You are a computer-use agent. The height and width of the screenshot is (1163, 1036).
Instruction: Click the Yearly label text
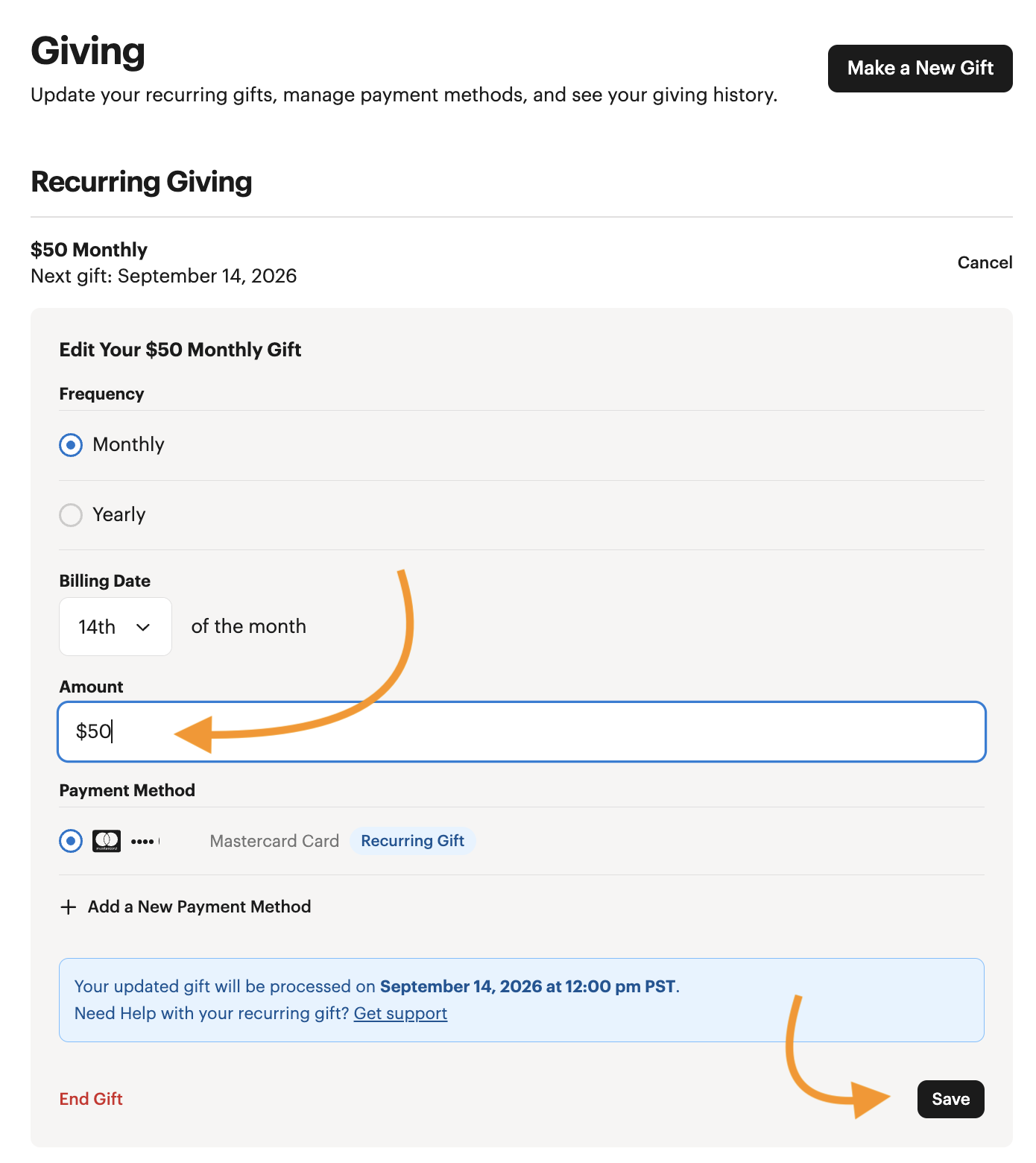119,514
